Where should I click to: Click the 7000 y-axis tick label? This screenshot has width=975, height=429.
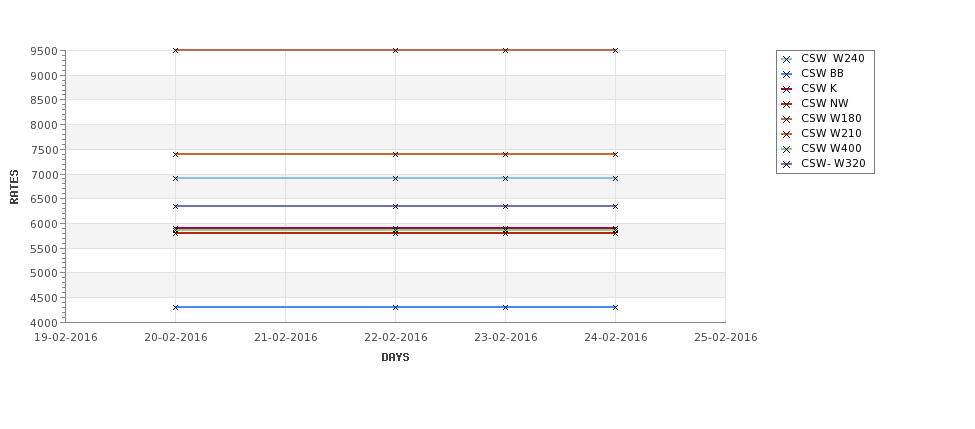coord(43,175)
